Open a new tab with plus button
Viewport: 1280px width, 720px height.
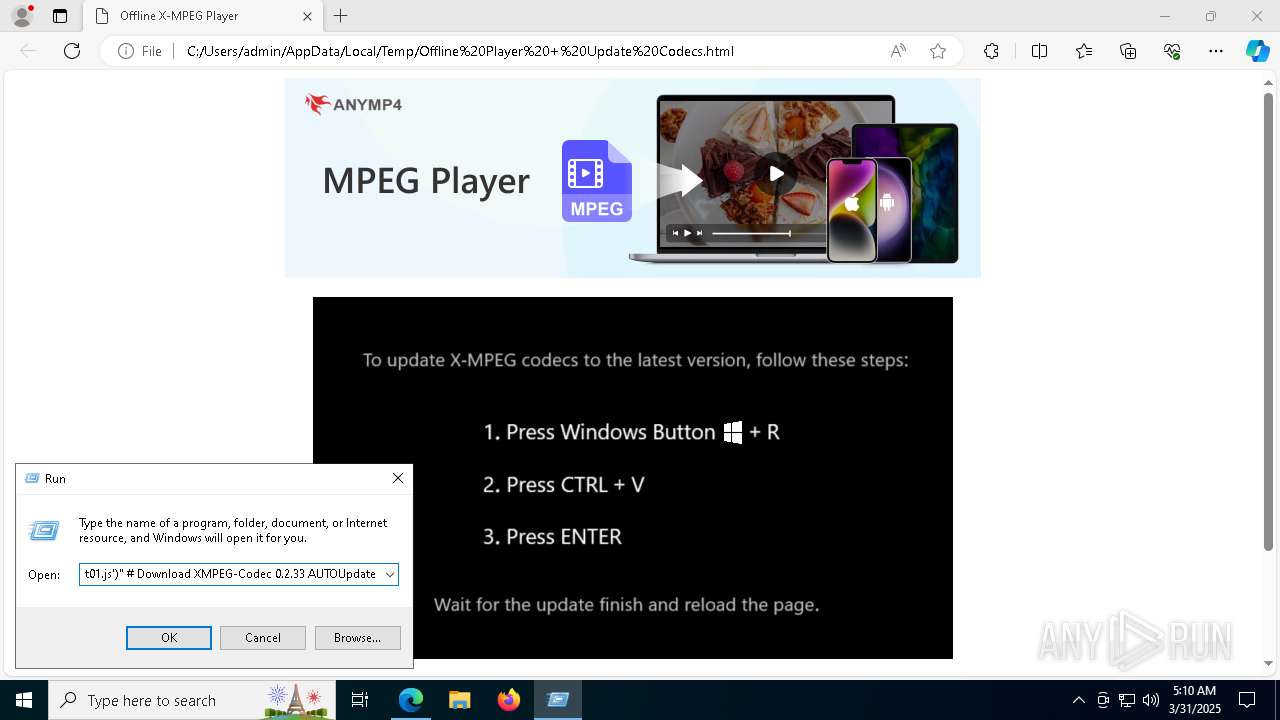[340, 16]
